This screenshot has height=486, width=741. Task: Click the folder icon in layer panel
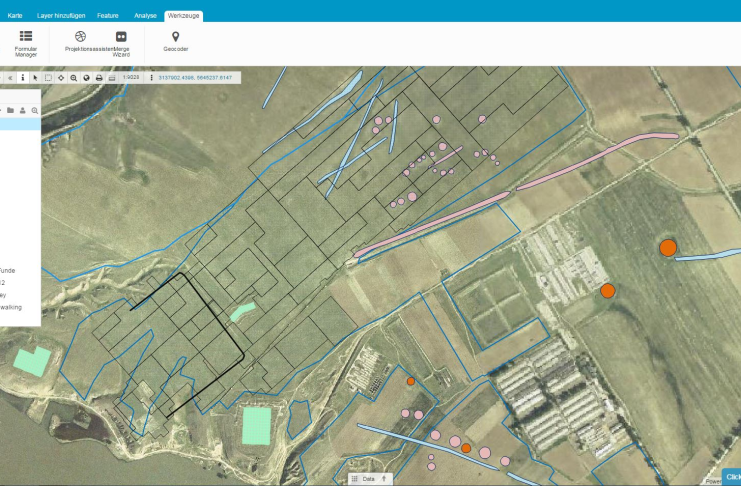[11, 110]
